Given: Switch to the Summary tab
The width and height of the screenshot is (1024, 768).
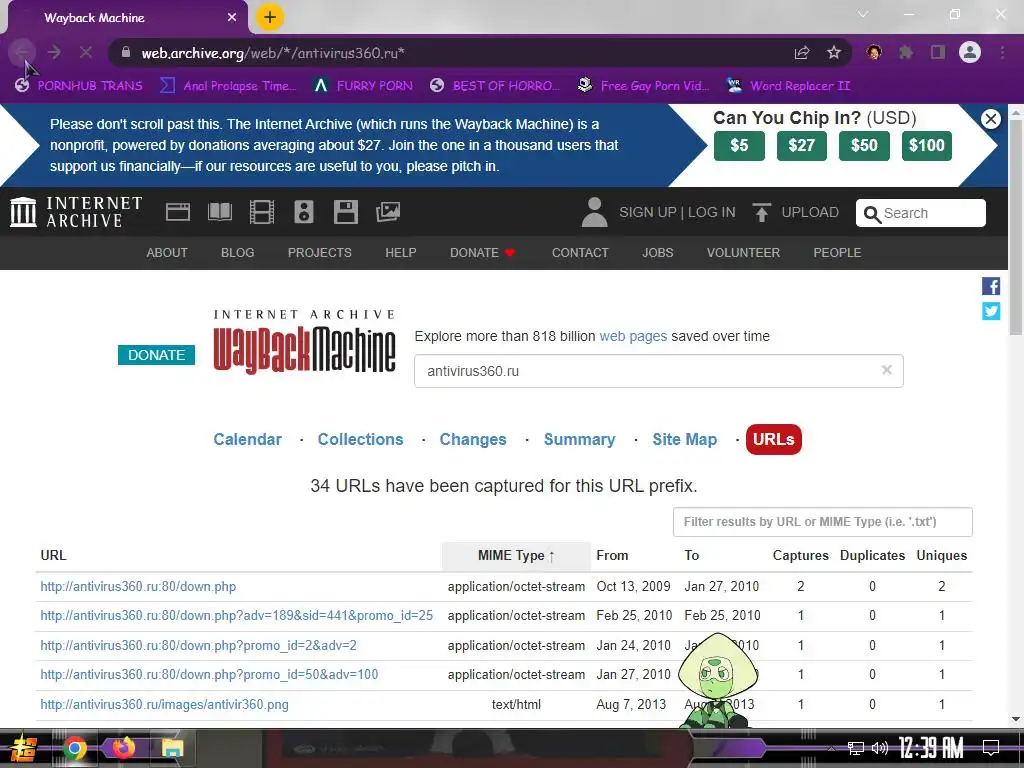Looking at the screenshot, I should pos(579,440).
